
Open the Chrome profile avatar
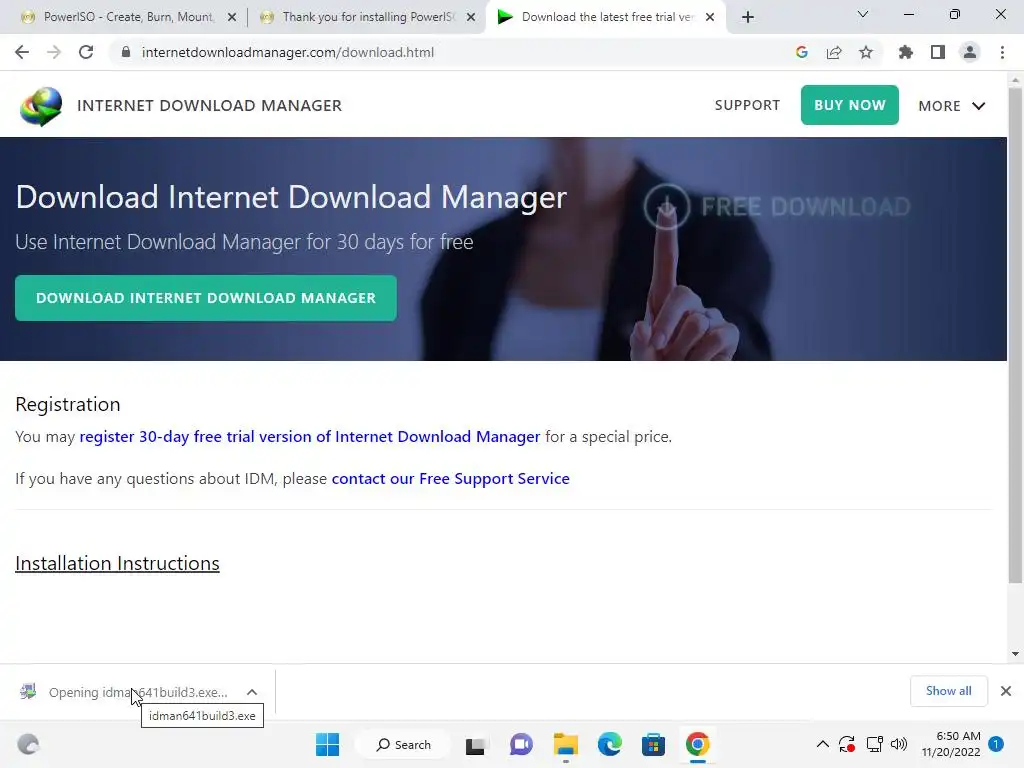tap(970, 52)
